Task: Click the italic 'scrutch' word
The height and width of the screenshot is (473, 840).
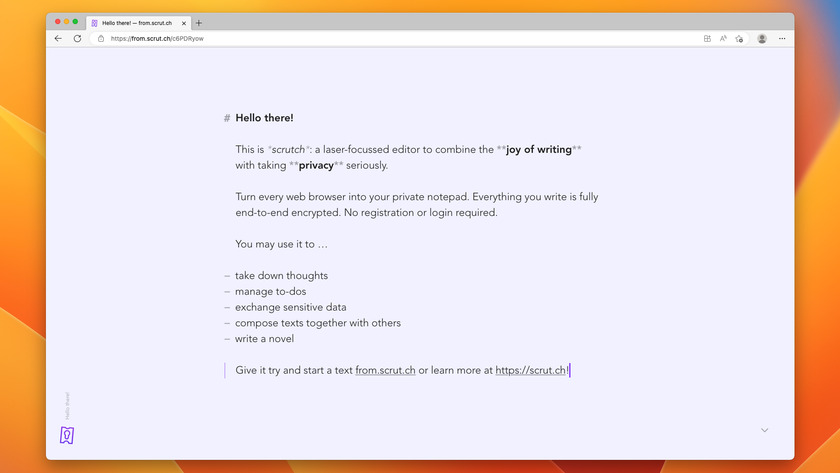Action: 288,149
